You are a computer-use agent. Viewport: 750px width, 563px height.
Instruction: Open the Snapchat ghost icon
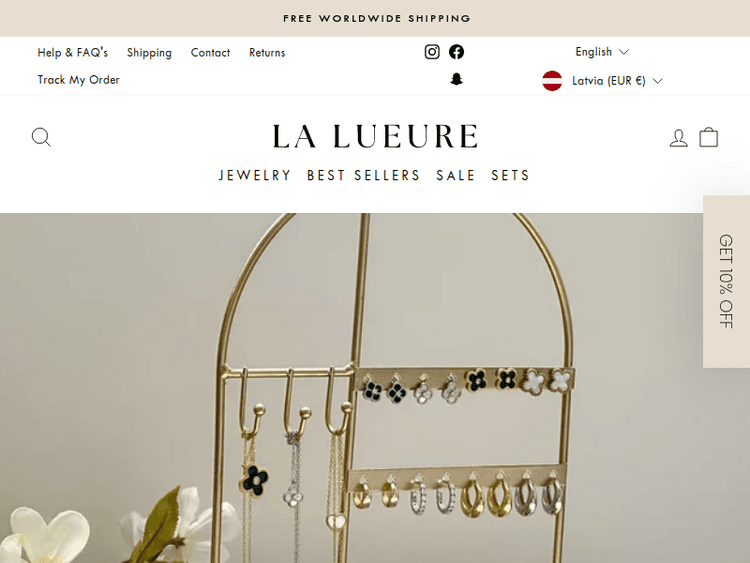[456, 79]
